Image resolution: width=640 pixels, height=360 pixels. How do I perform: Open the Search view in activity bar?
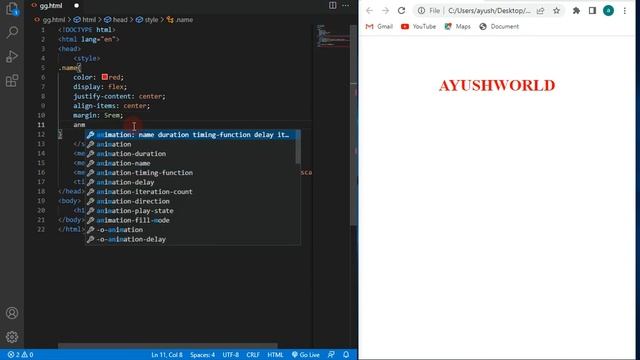[12, 32]
